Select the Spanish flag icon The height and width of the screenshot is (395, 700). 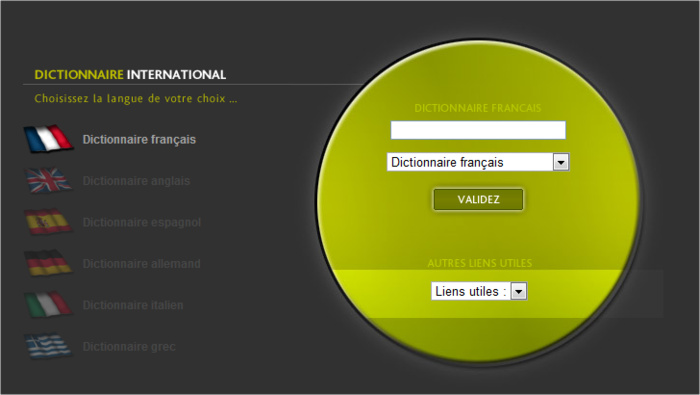49,222
